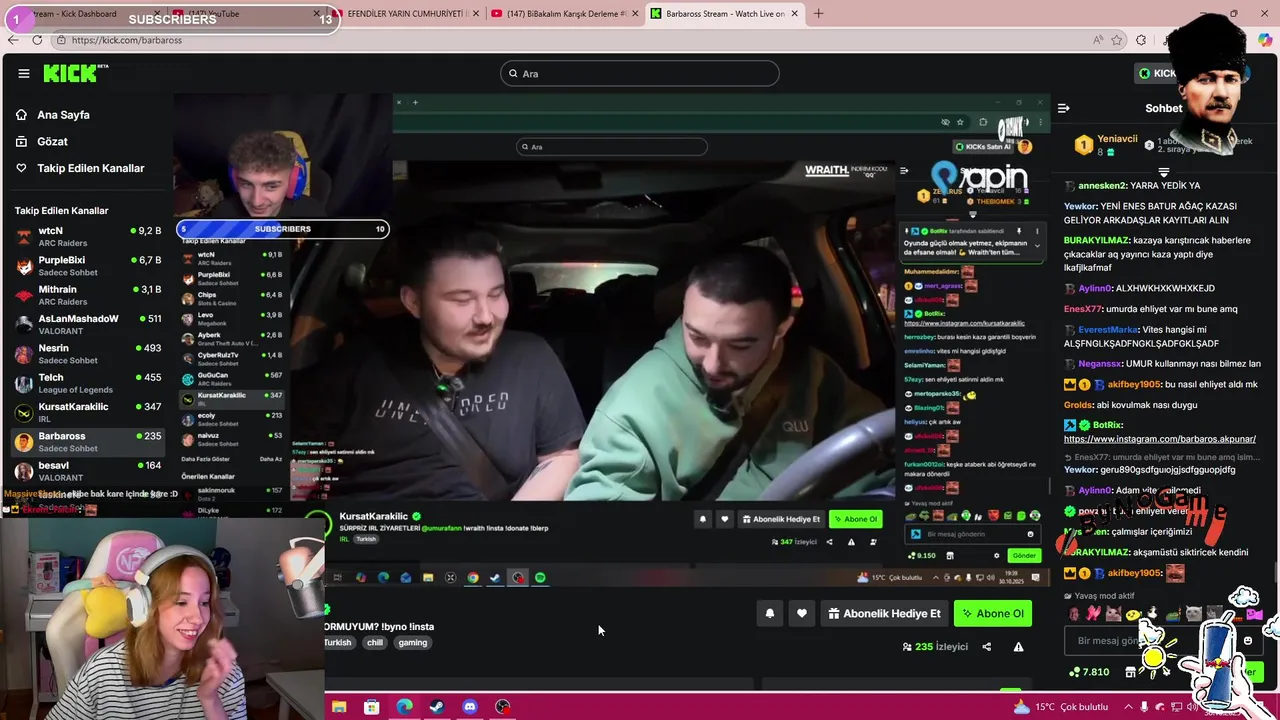Click the inner stream heart icon
The width and height of the screenshot is (1280, 720).
(x=725, y=519)
